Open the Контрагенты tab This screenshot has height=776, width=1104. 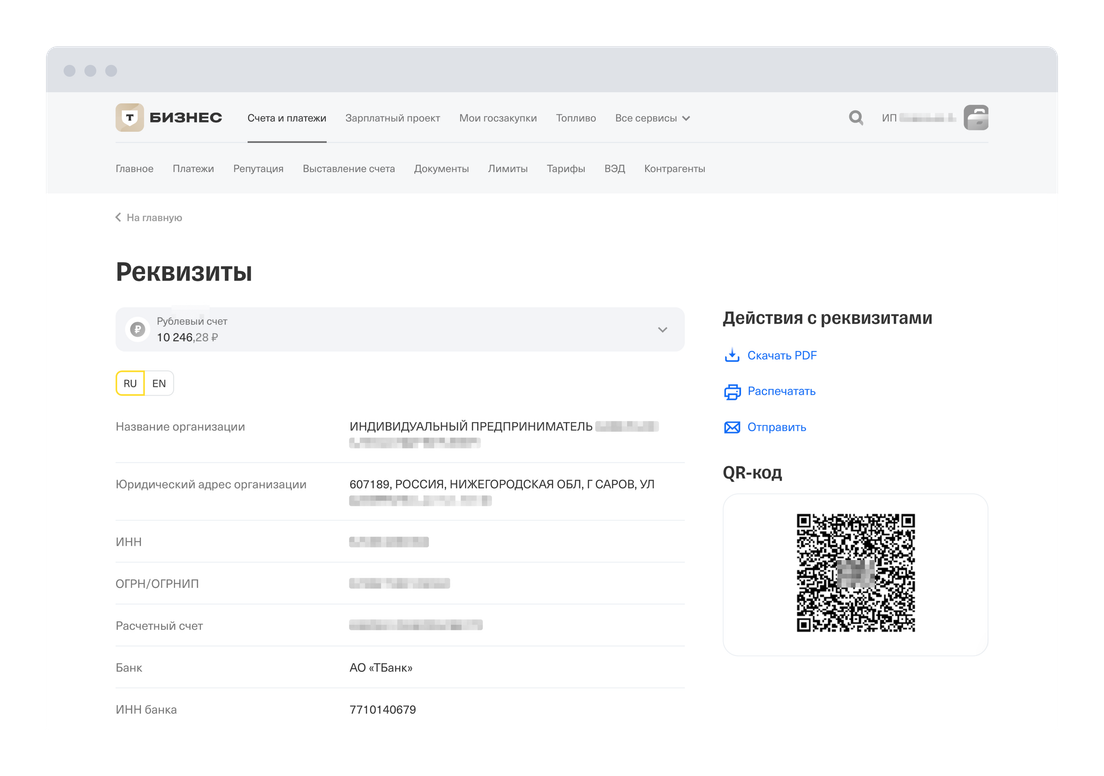point(674,169)
